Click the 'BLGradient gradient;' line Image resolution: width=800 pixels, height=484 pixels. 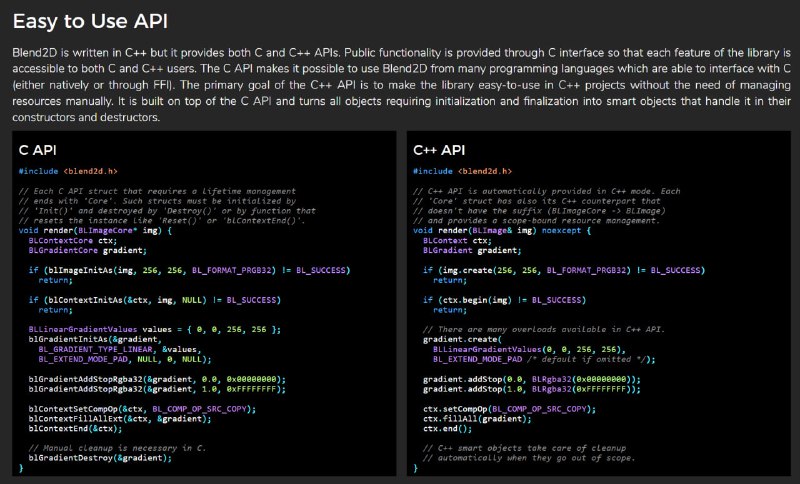(x=472, y=250)
